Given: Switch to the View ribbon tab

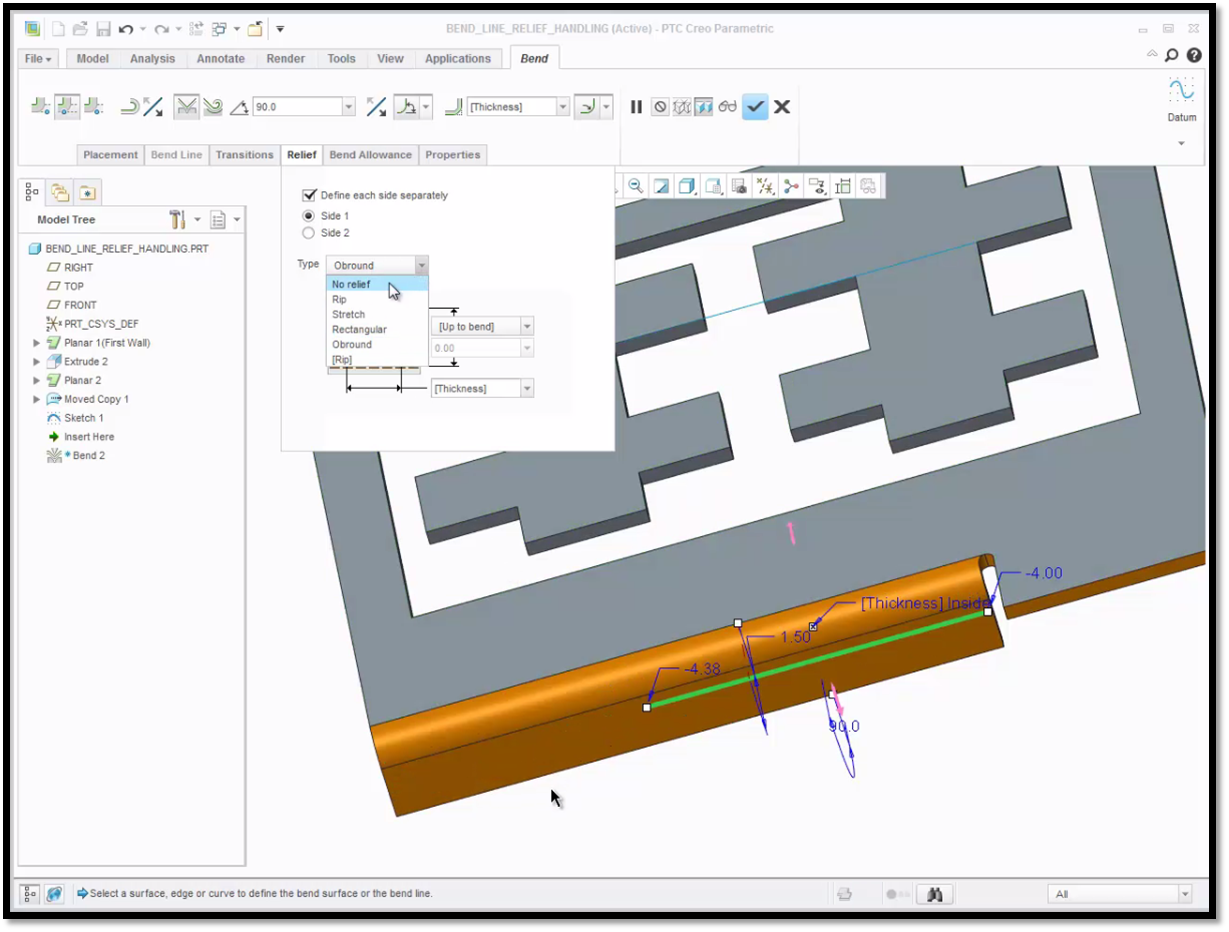Looking at the screenshot, I should coord(390,59).
